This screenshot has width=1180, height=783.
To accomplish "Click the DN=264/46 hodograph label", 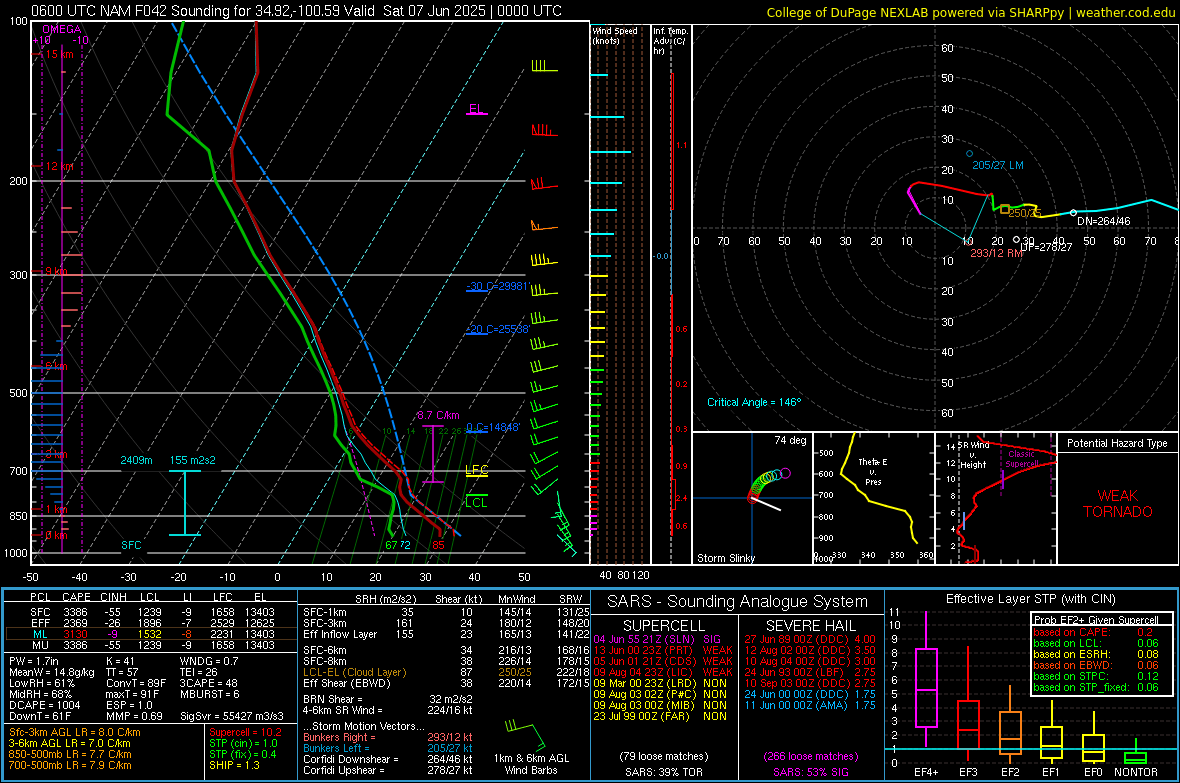I will tap(1103, 221).
